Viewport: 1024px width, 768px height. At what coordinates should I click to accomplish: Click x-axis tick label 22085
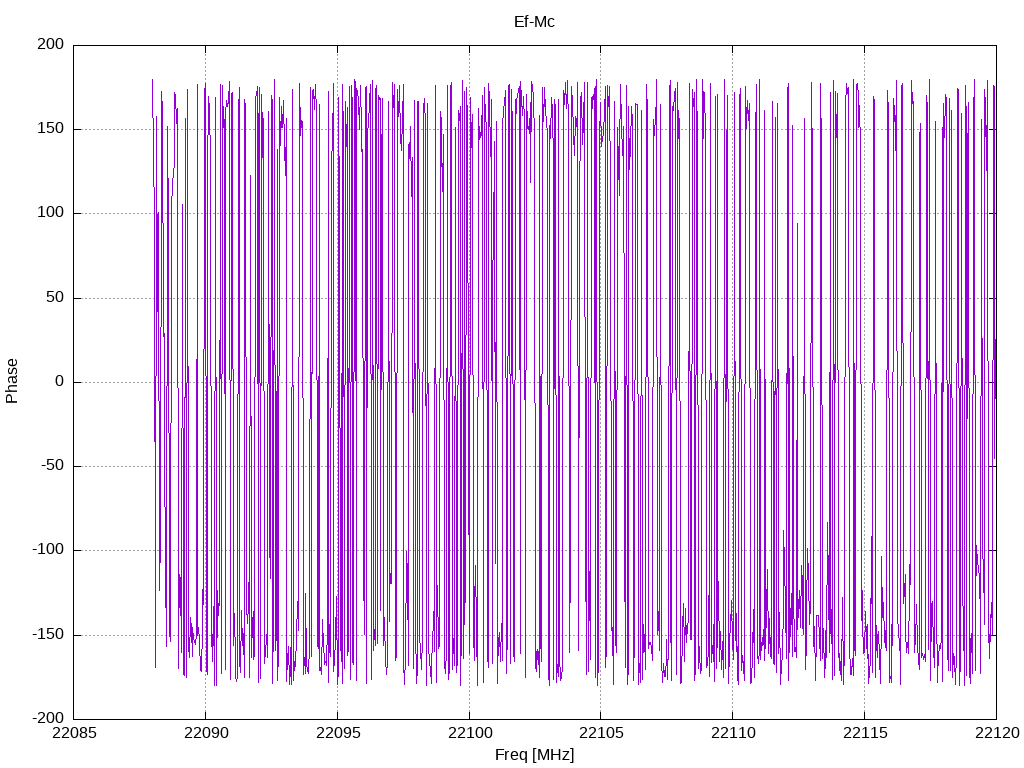point(74,733)
